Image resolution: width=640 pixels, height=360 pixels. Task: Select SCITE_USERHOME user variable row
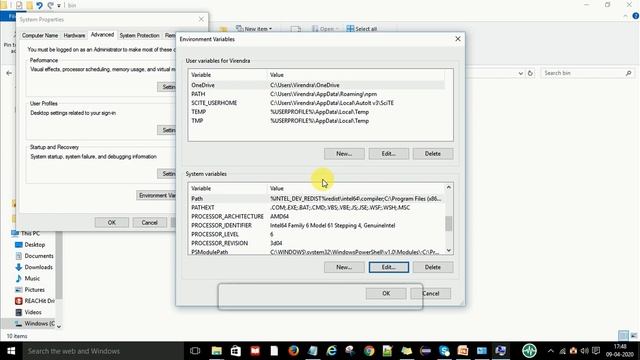317,103
